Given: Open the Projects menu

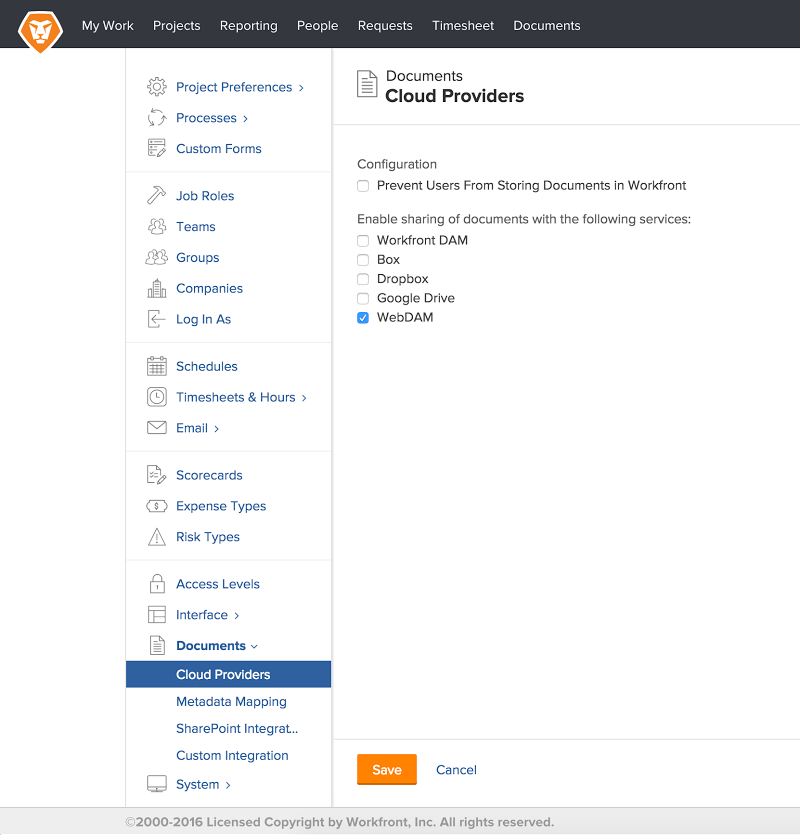Looking at the screenshot, I should [x=176, y=26].
